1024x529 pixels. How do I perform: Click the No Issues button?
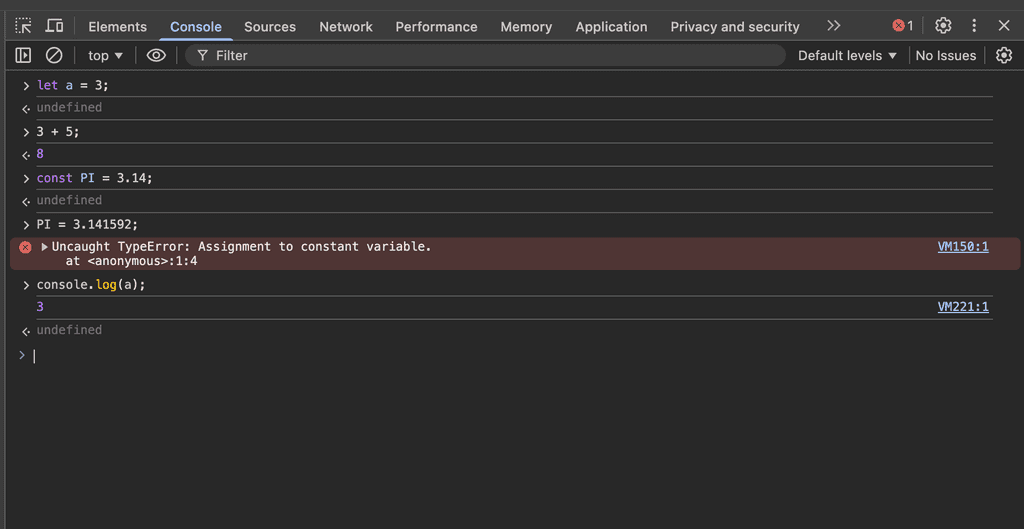pyautogui.click(x=945, y=56)
